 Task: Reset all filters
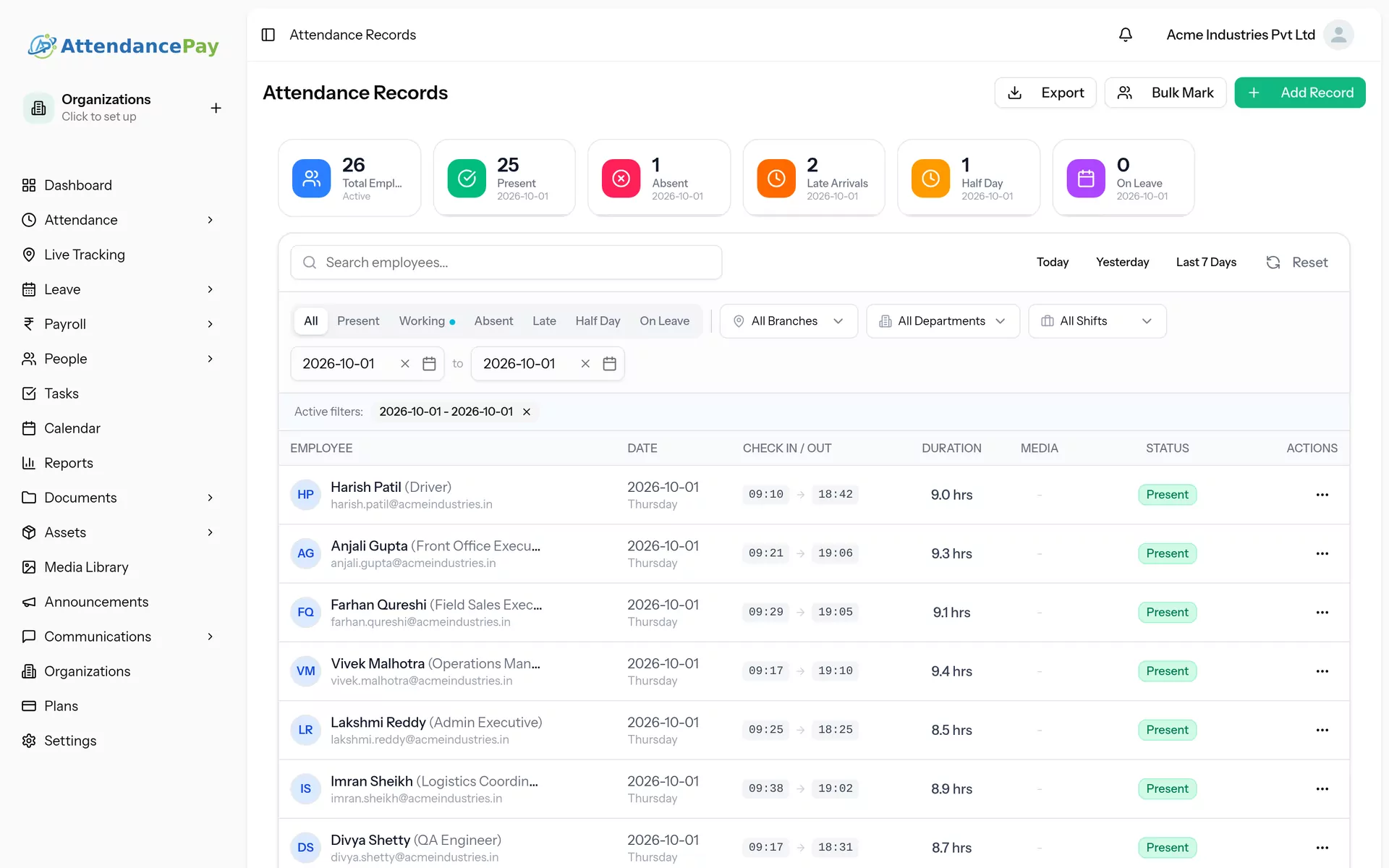pyautogui.click(x=1297, y=263)
